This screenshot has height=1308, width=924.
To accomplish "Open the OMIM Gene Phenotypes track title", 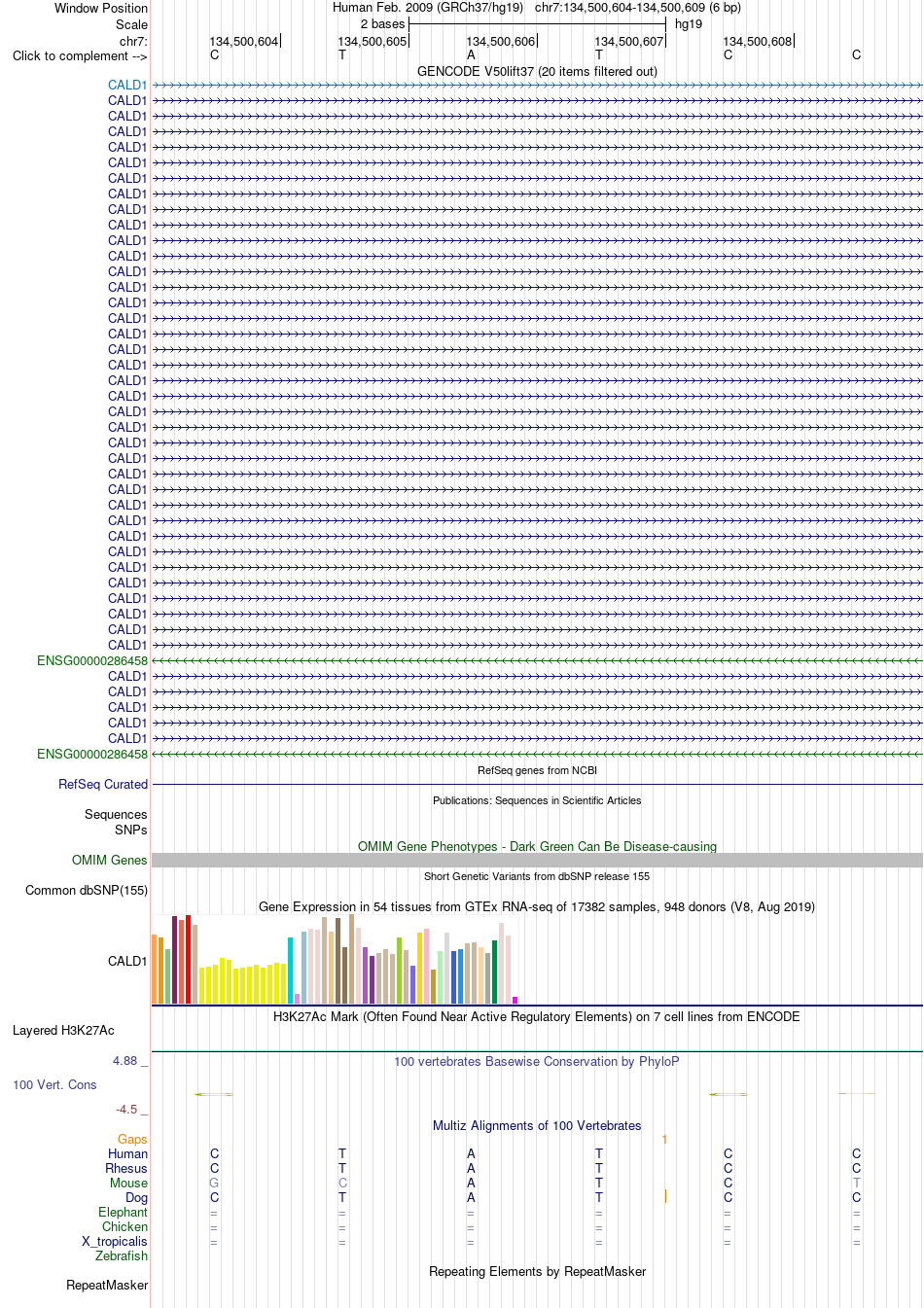I will coord(537,847).
